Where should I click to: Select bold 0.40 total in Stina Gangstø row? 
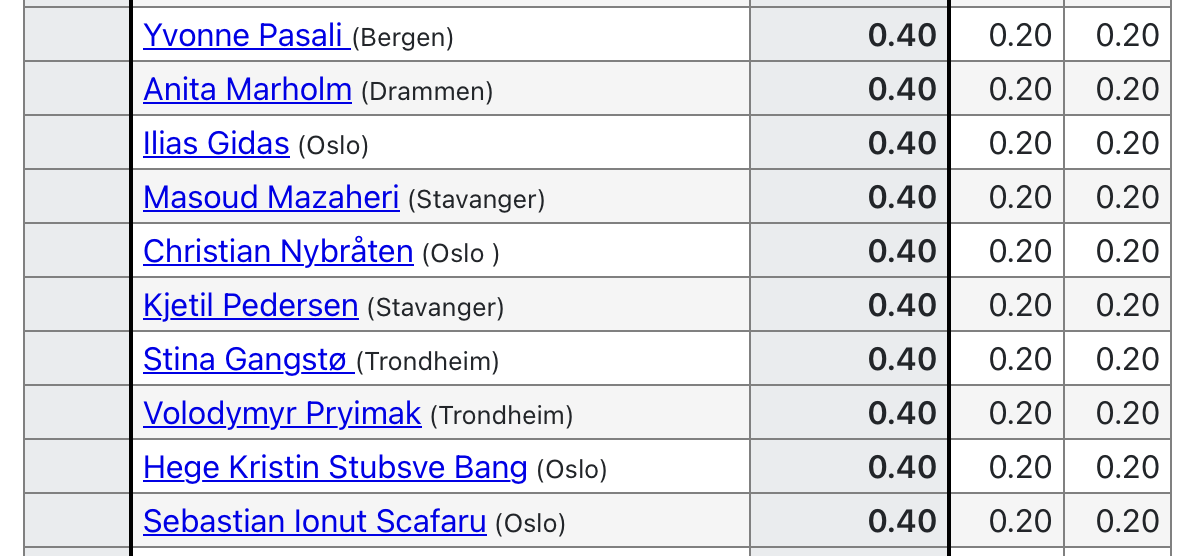click(902, 360)
